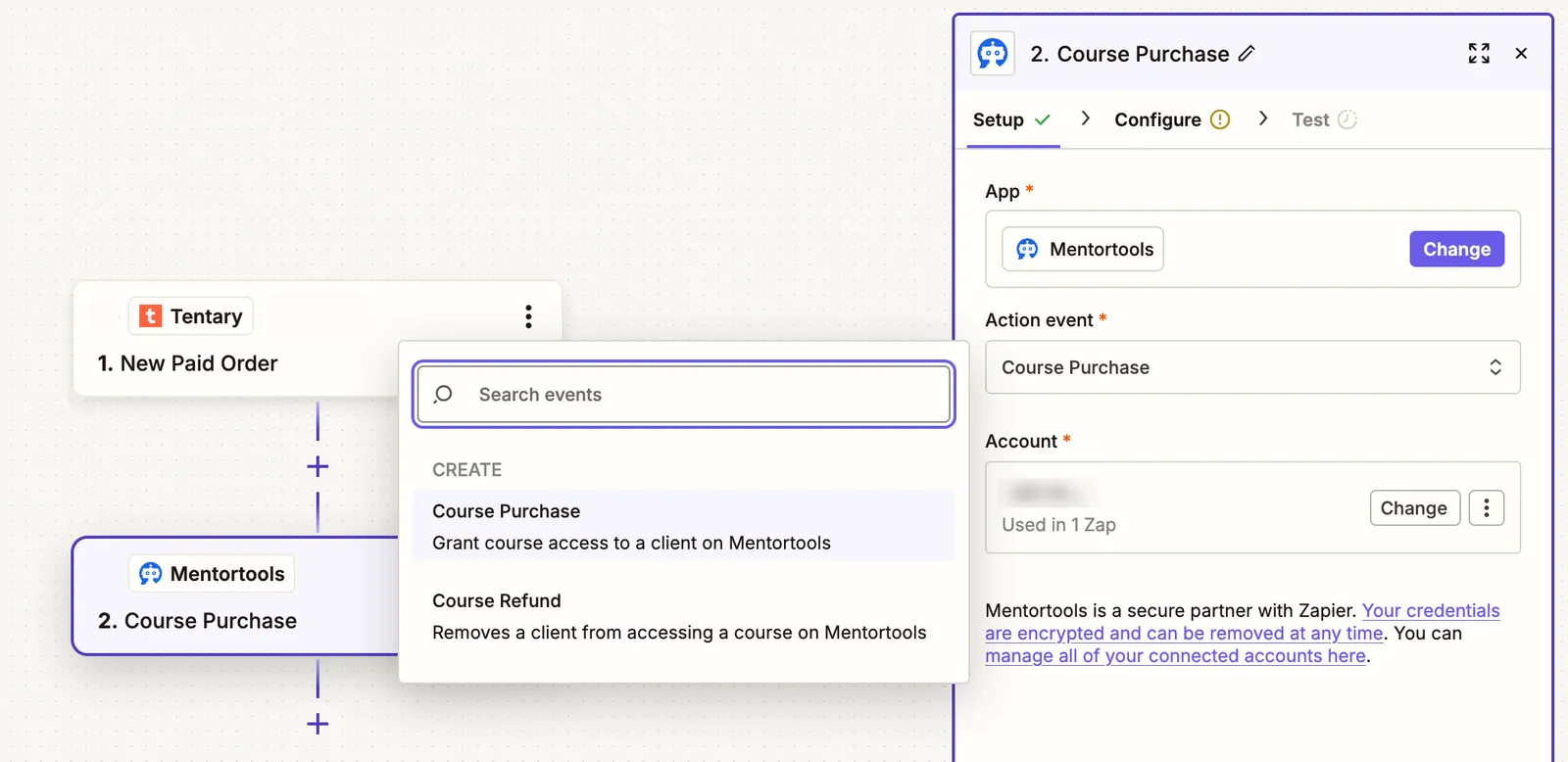
Task: Expand the panel to full screen
Action: coord(1479,53)
